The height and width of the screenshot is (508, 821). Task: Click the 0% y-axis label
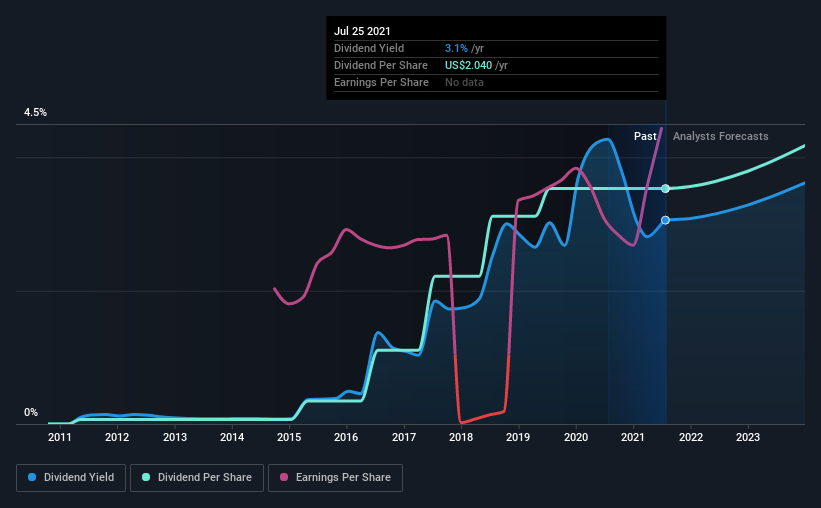point(31,413)
